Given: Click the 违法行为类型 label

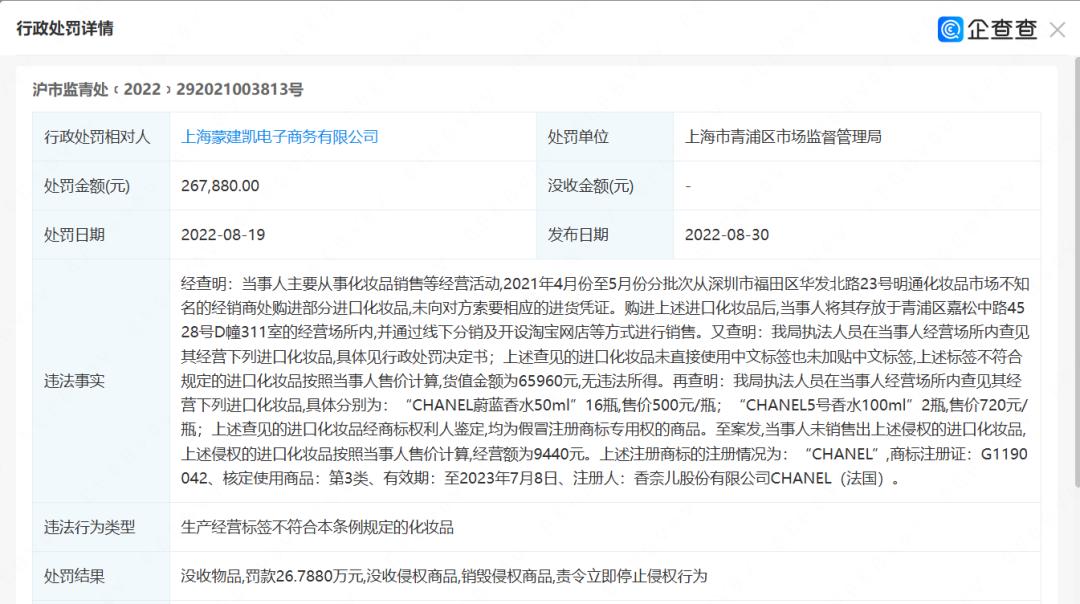Looking at the screenshot, I should tap(90, 528).
